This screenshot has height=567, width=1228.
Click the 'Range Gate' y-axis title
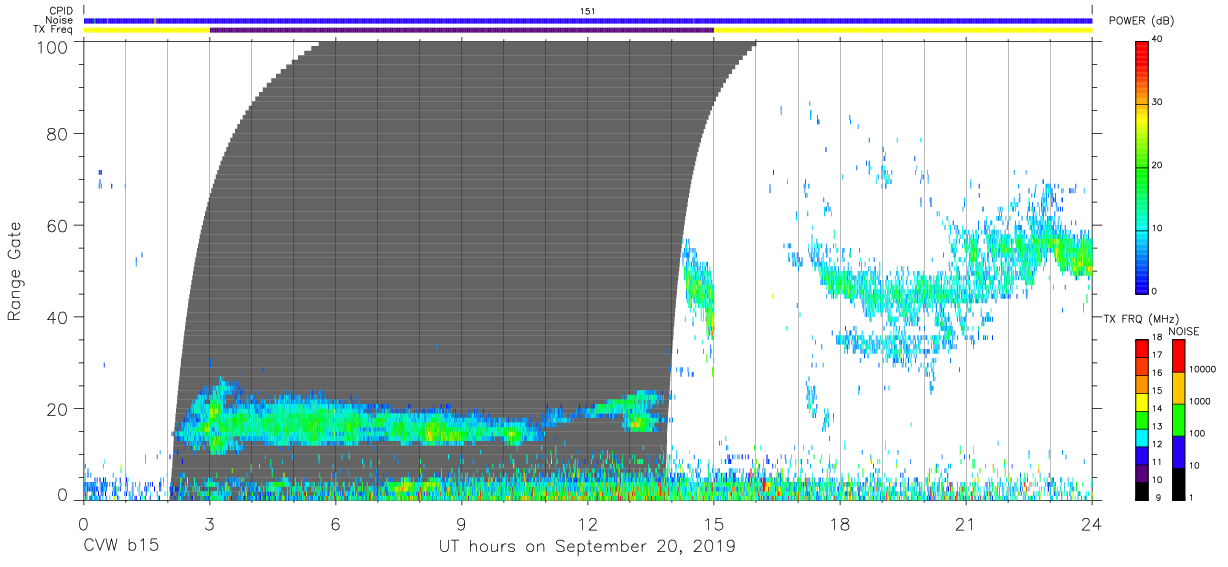point(15,272)
